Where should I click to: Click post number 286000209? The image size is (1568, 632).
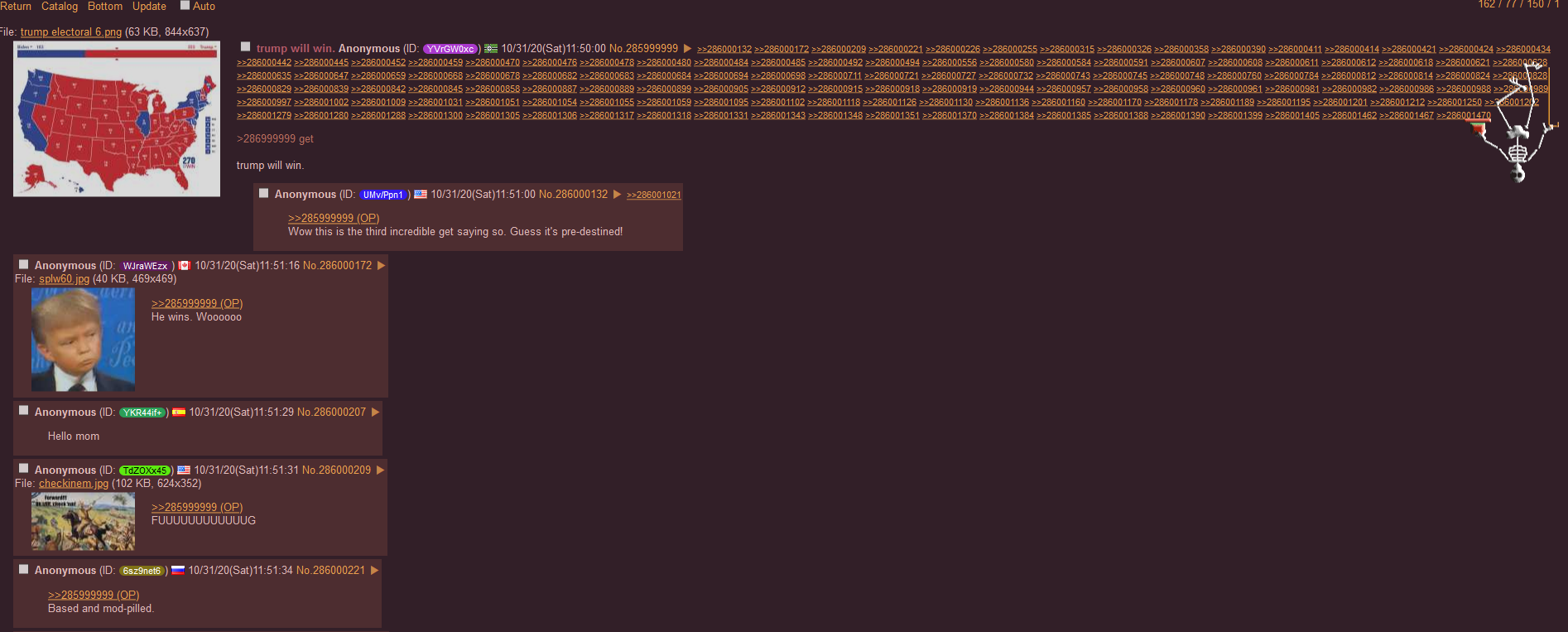344,470
